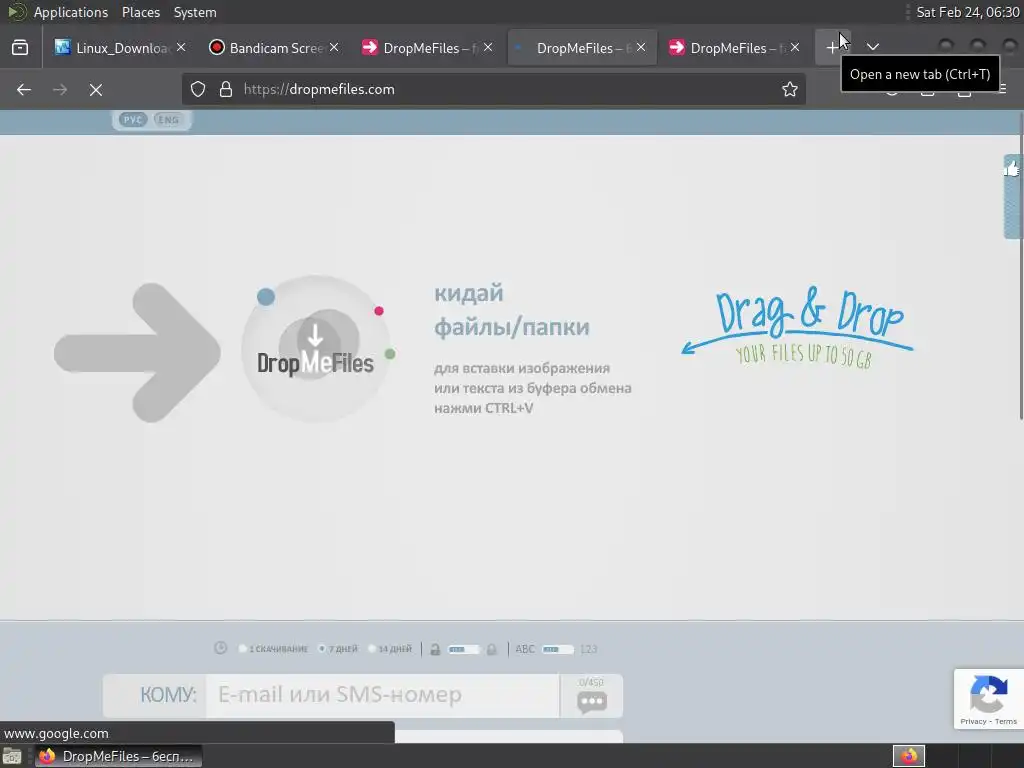Open the message bubble icon
Image resolution: width=1024 pixels, height=768 pixels.
click(x=592, y=702)
